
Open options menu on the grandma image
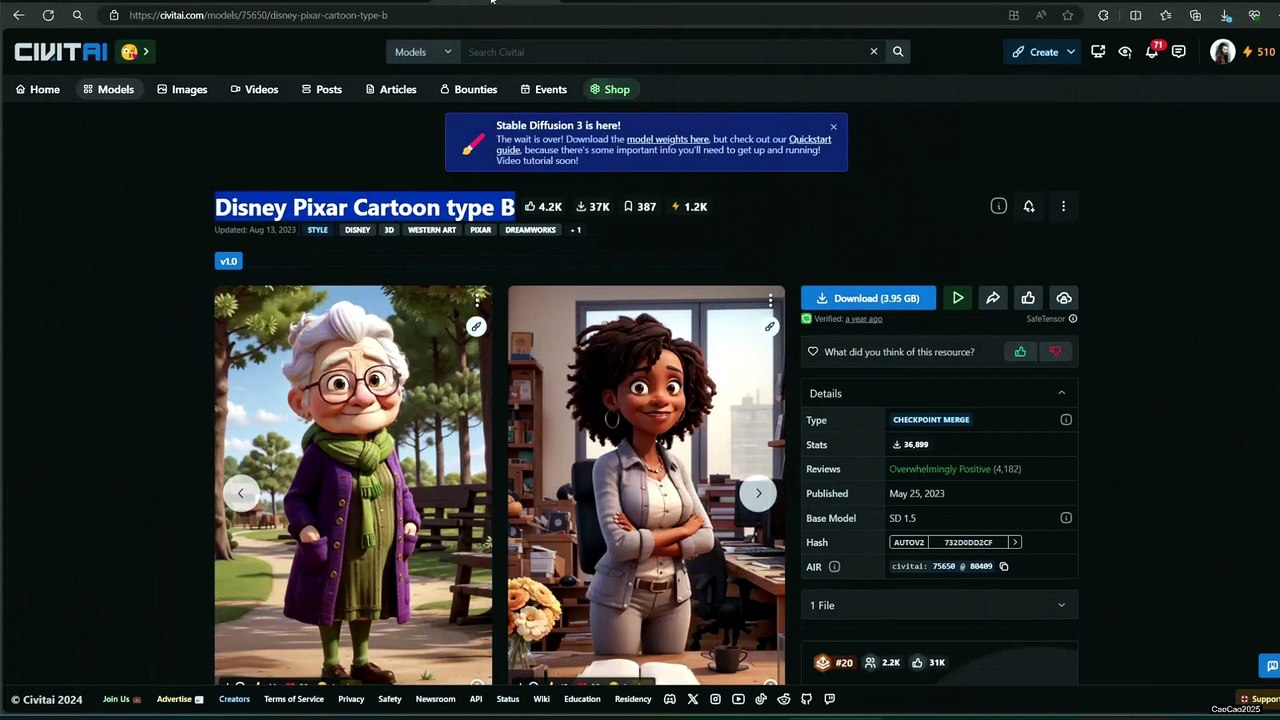point(477,300)
